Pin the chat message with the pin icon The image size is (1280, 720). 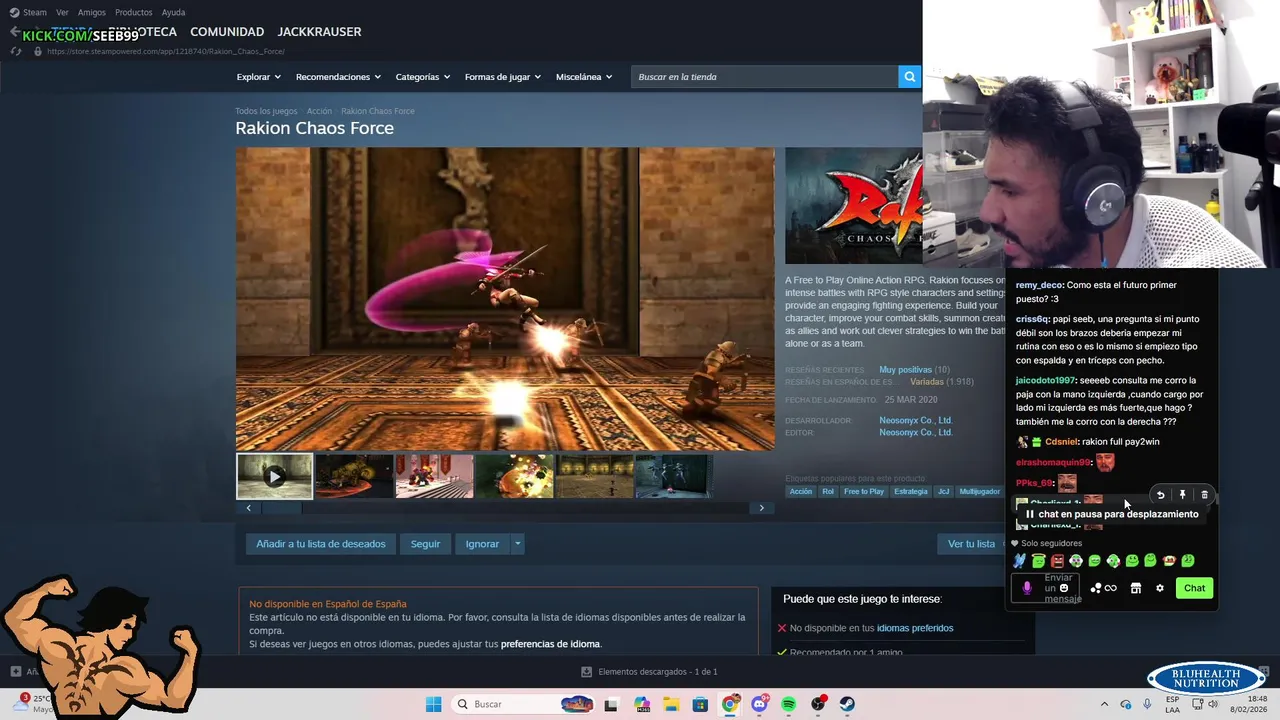[x=1182, y=495]
